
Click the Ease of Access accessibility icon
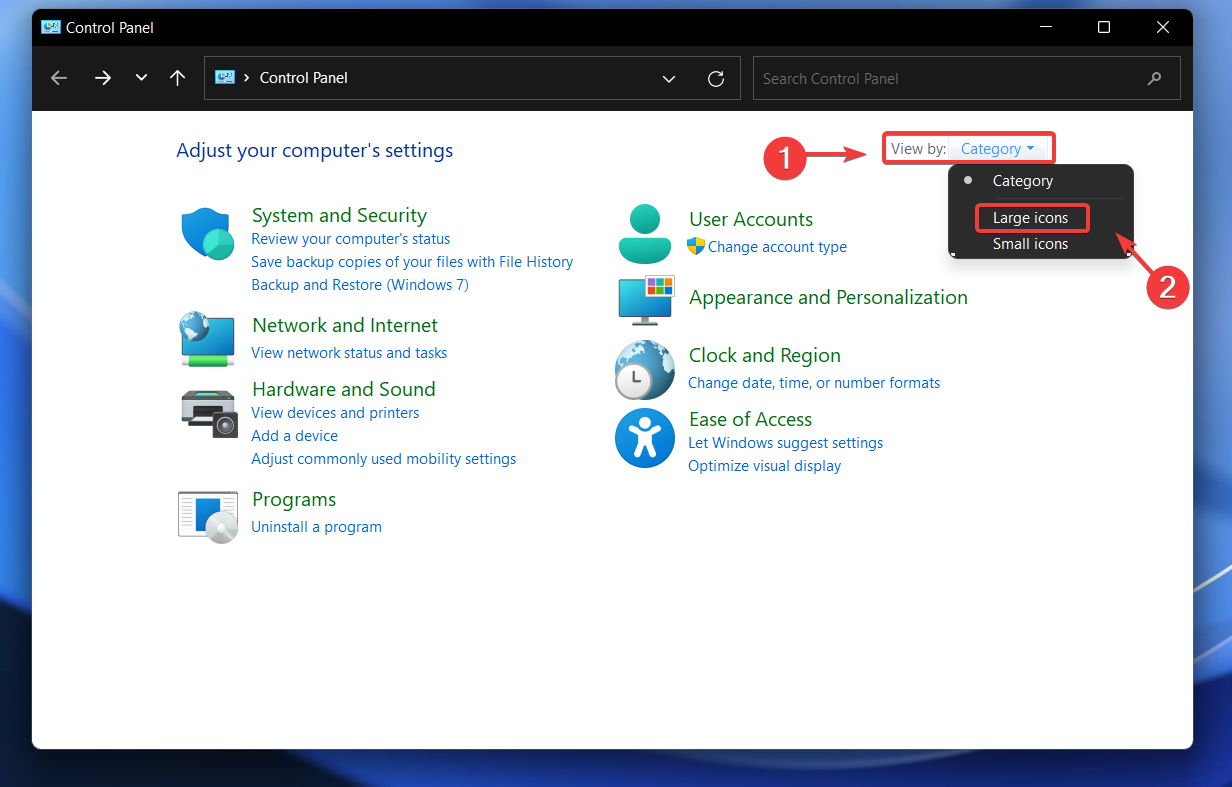[x=645, y=437]
